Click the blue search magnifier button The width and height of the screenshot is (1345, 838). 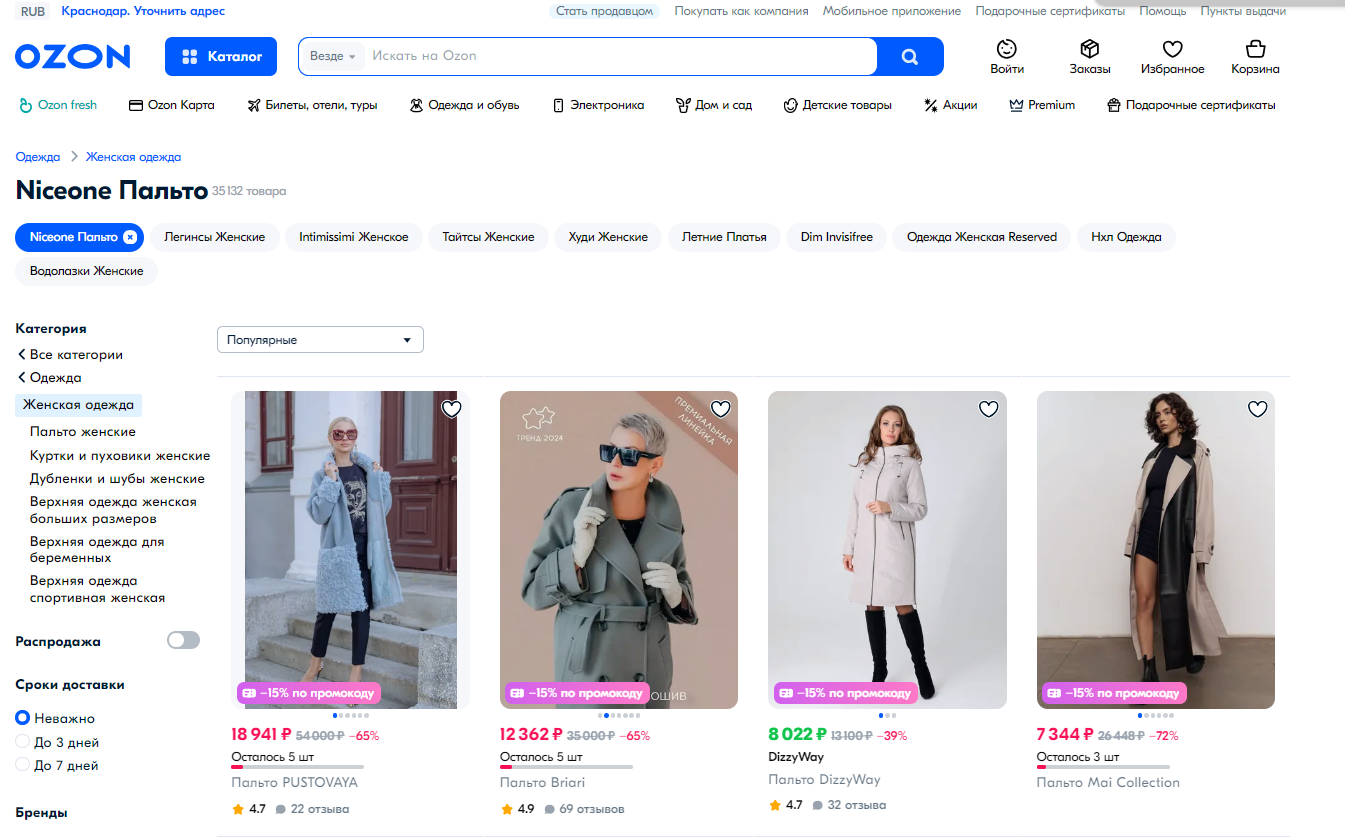point(909,57)
